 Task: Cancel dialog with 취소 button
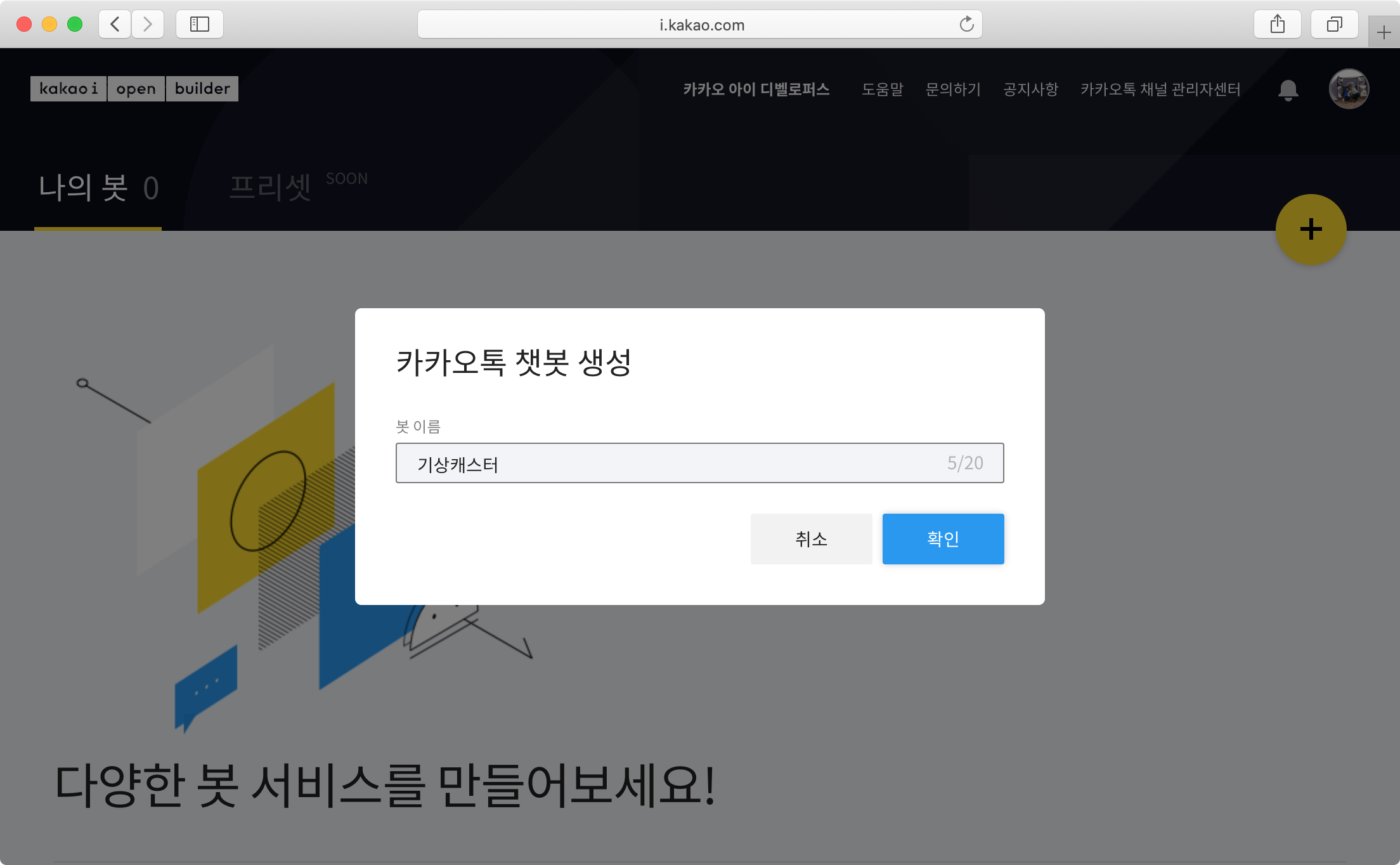(811, 539)
